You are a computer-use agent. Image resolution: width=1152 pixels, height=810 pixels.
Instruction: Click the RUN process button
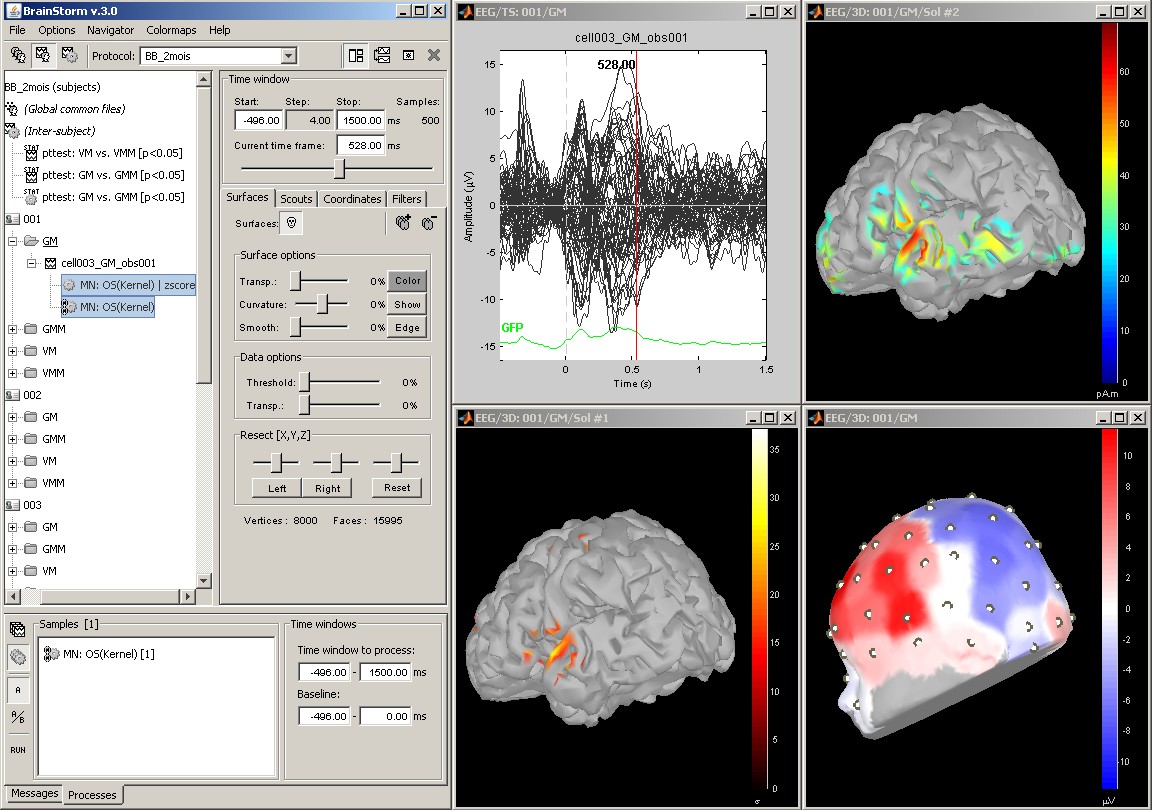tap(18, 749)
